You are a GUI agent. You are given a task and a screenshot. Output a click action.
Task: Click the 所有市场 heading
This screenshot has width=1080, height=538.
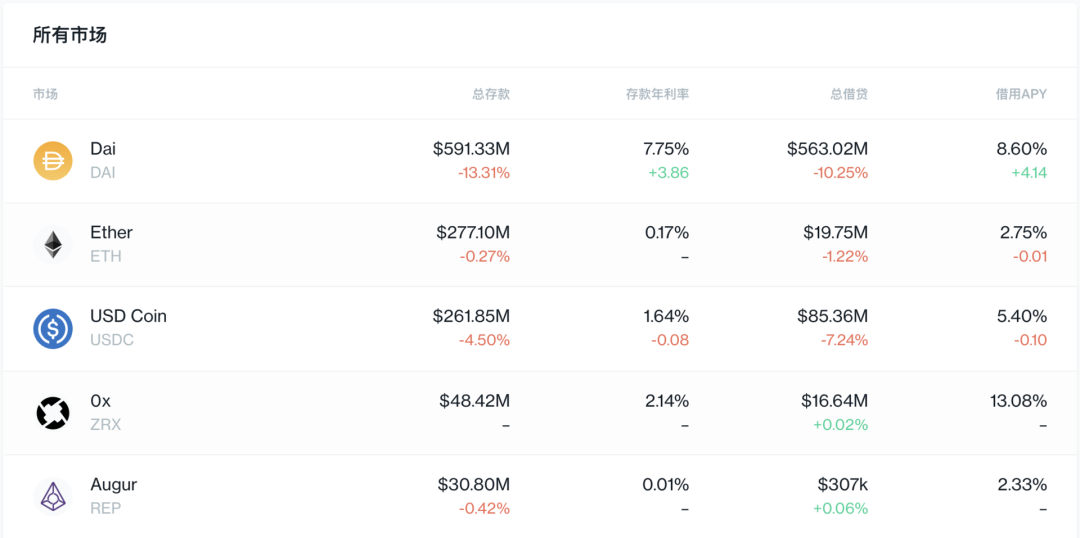[x=70, y=35]
